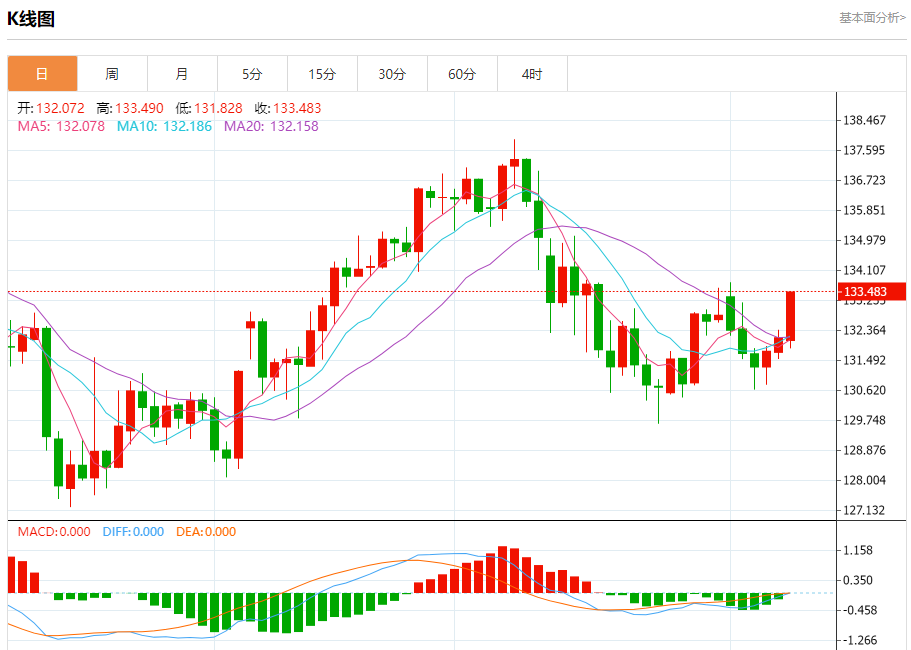The height and width of the screenshot is (650, 911).
Task: Click the 135.851 price axis label
Action: 865,210
